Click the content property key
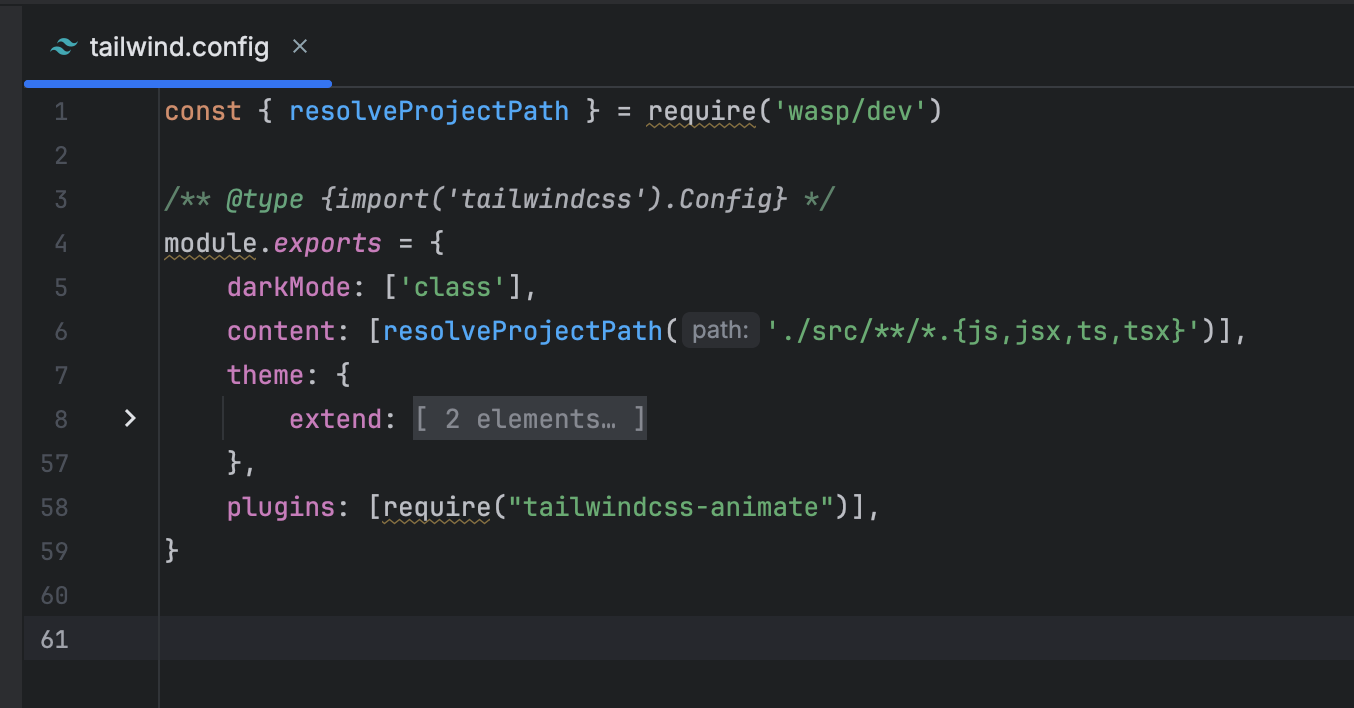The height and width of the screenshot is (708, 1354). [x=281, y=331]
